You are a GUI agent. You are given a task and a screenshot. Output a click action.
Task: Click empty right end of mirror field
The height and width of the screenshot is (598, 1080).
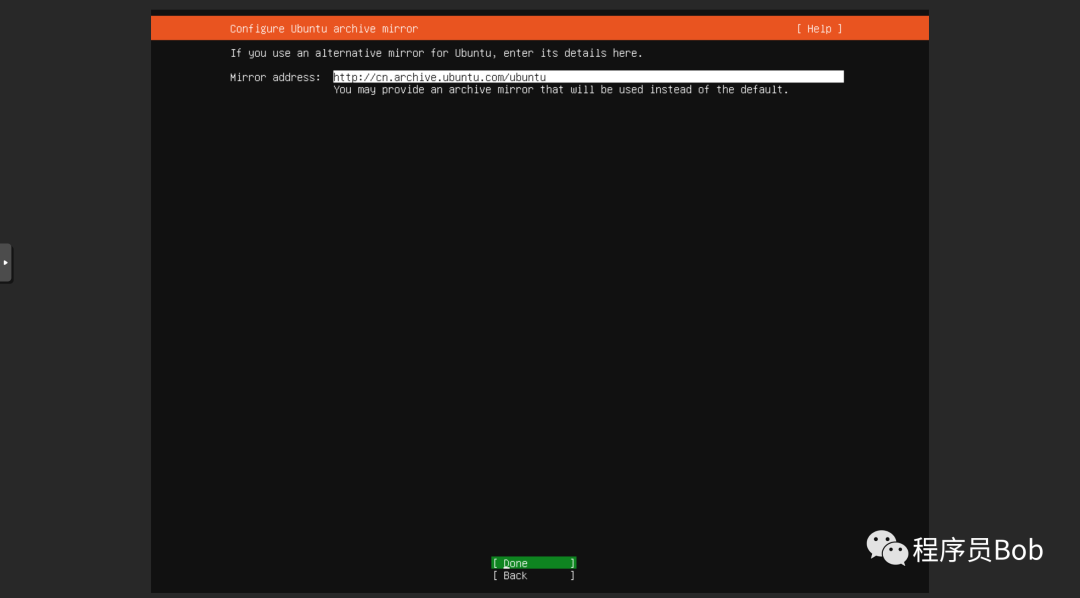pyautogui.click(x=696, y=76)
